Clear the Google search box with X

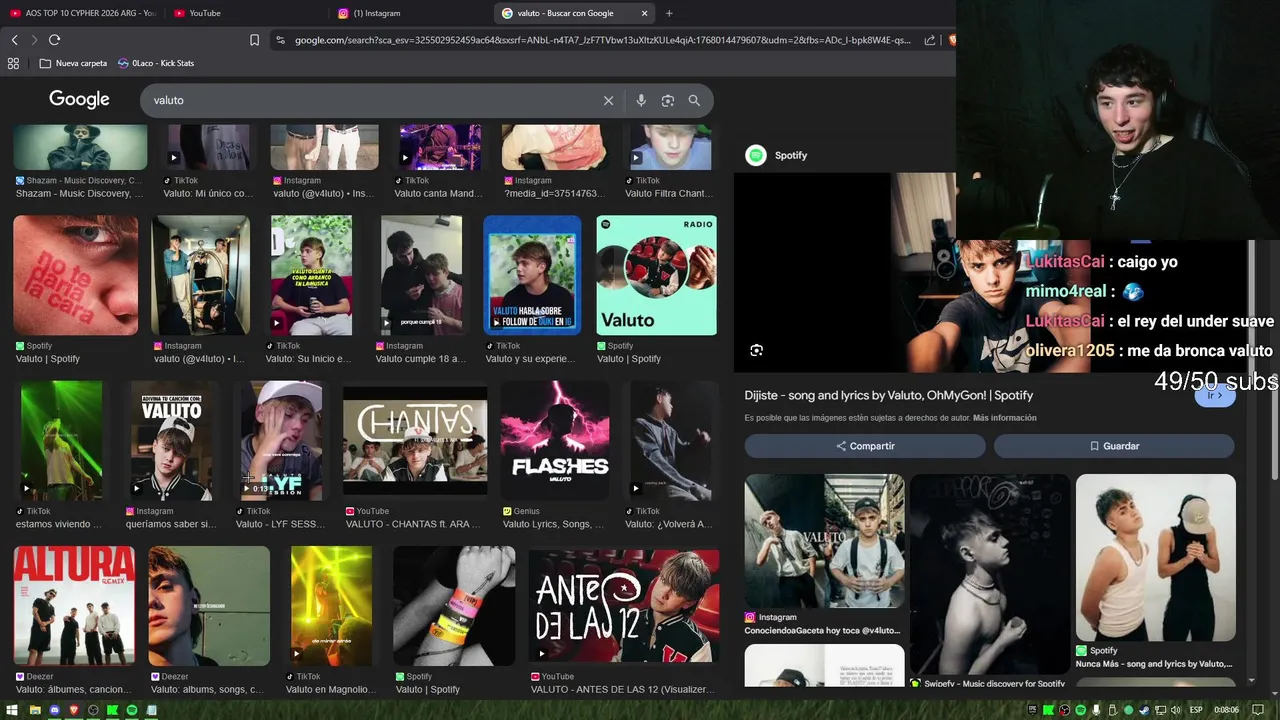click(608, 100)
